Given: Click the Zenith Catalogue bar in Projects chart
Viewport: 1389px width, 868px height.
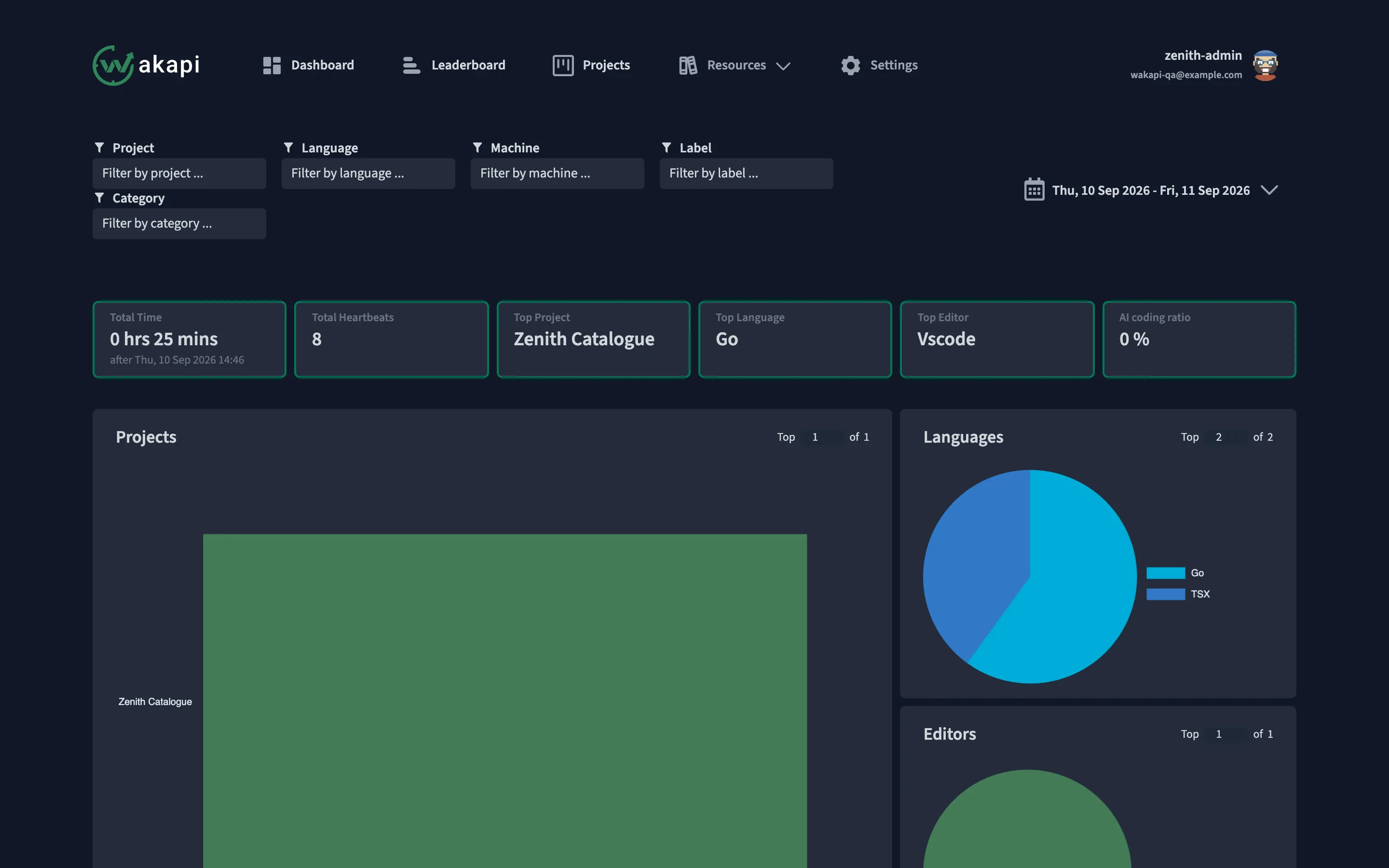Looking at the screenshot, I should (504, 701).
